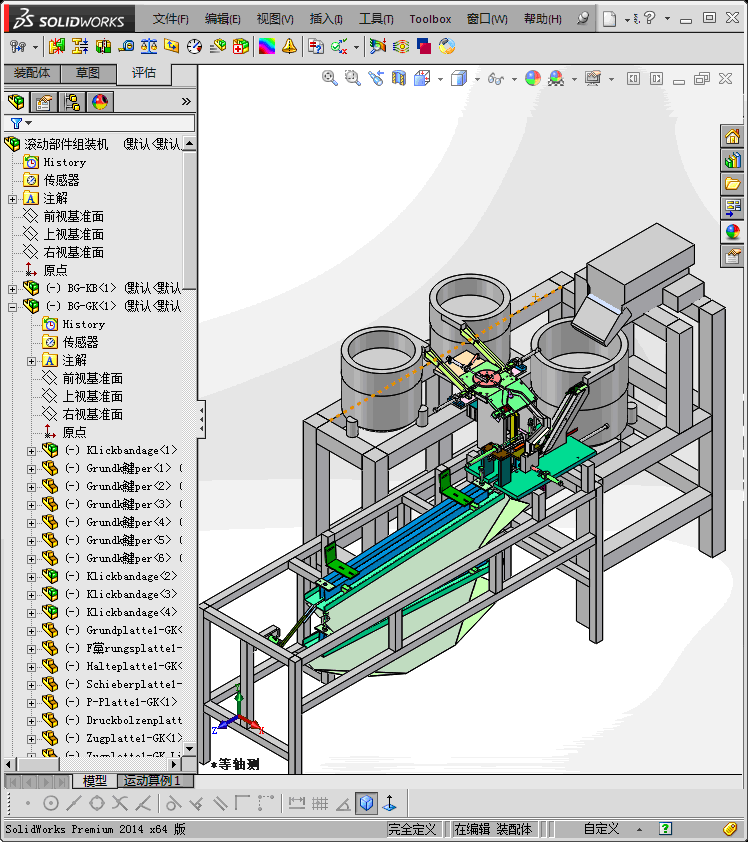The width and height of the screenshot is (748, 842).
Task: Switch to the 运动算例1 bottom tab
Action: [151, 780]
